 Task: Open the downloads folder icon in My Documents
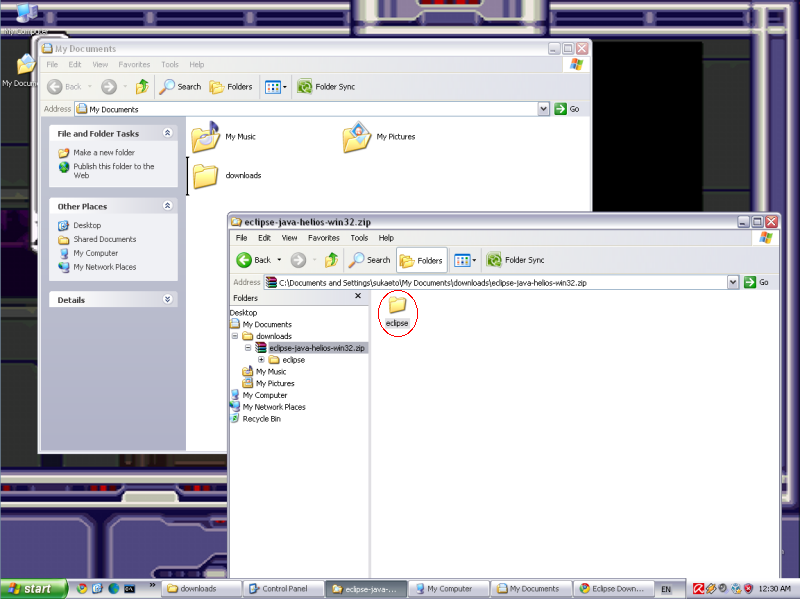[x=206, y=176]
